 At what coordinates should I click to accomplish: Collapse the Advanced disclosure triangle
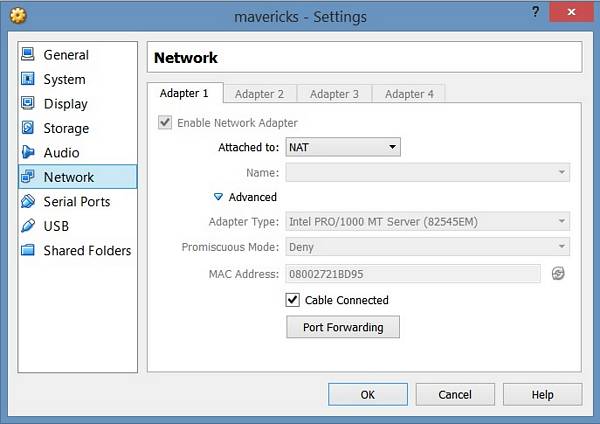[218, 197]
